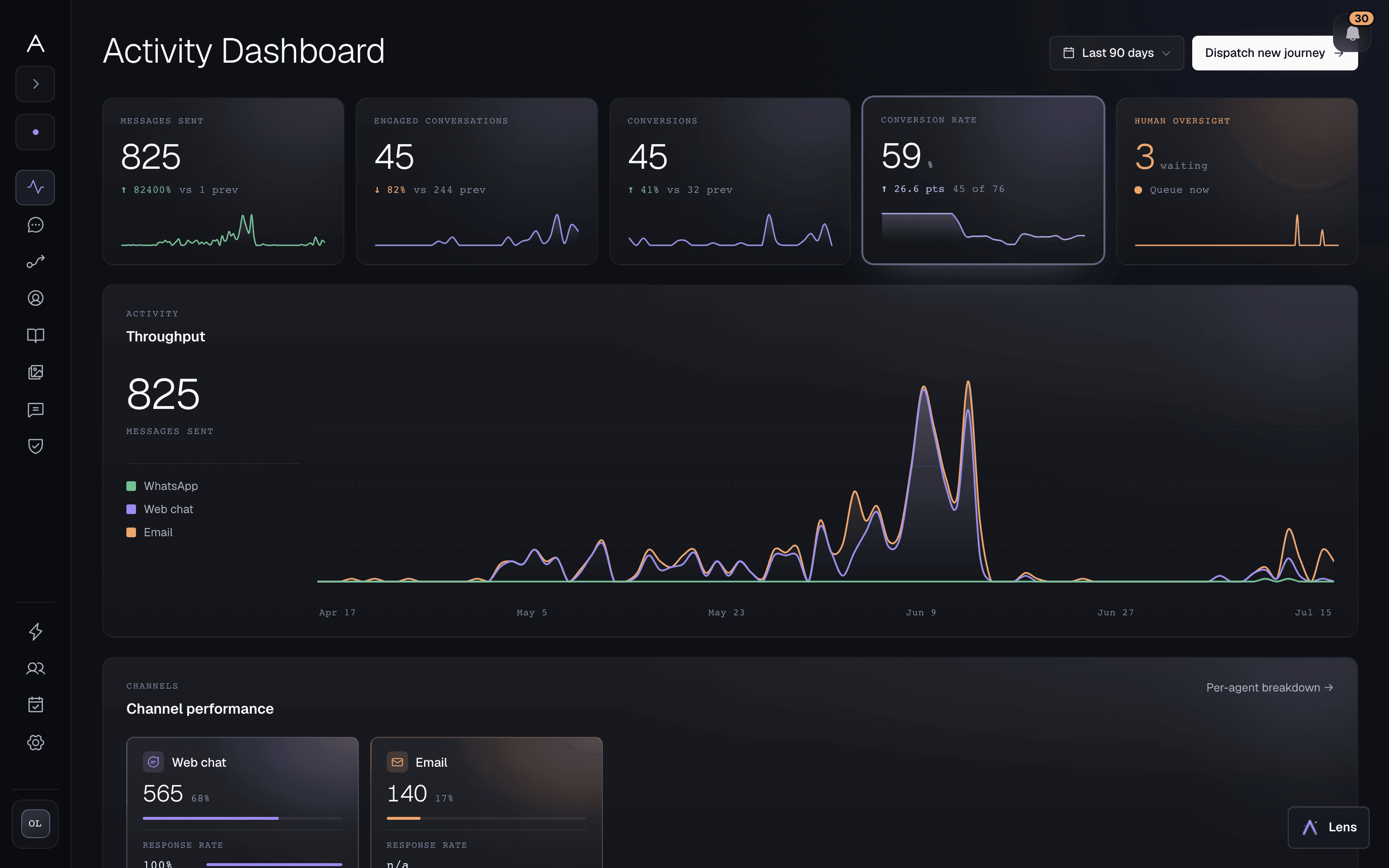Click the purple Web chat color swatch
This screenshot has height=868, width=1389.
tap(131, 509)
